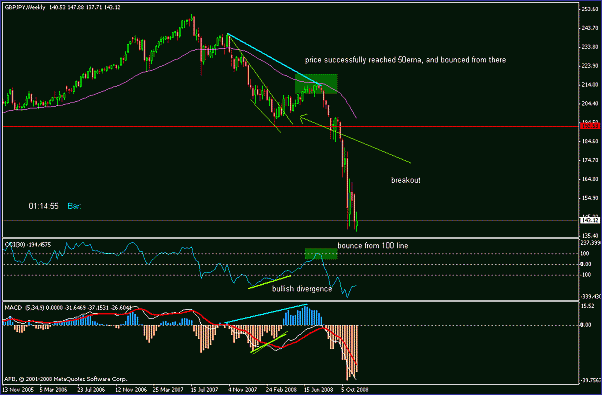Click the green rectangle in the CCI panel
This screenshot has width=602, height=395.
click(321, 254)
